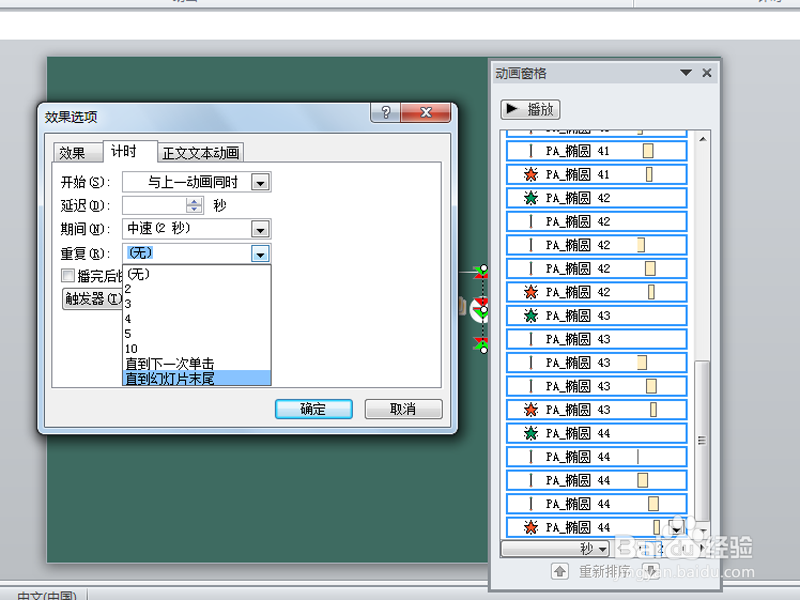Viewport: 800px width, 600px height.
Task: Click the selected (无) value in the 重复 box
Action: coord(140,253)
